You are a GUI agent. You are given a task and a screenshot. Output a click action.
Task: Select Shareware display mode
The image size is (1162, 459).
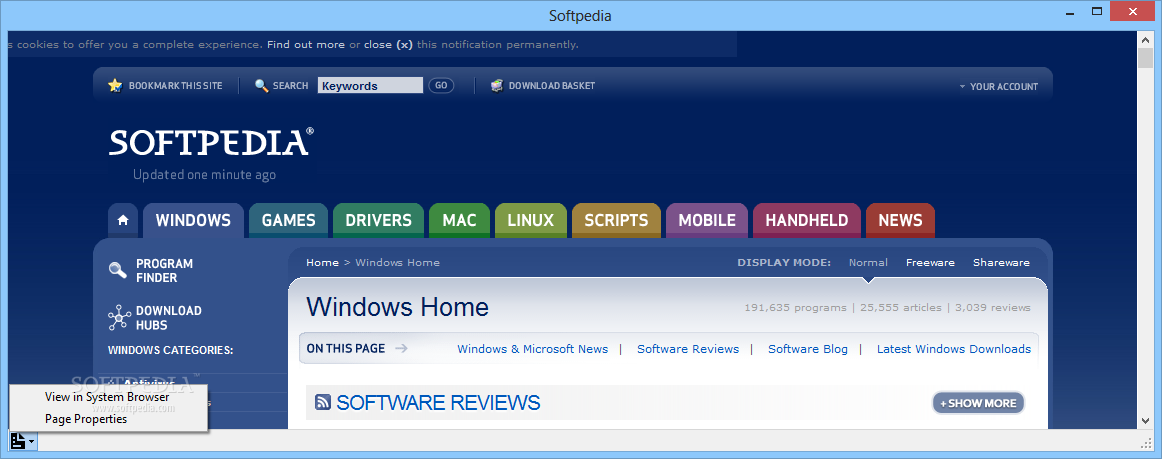[x=1001, y=262]
